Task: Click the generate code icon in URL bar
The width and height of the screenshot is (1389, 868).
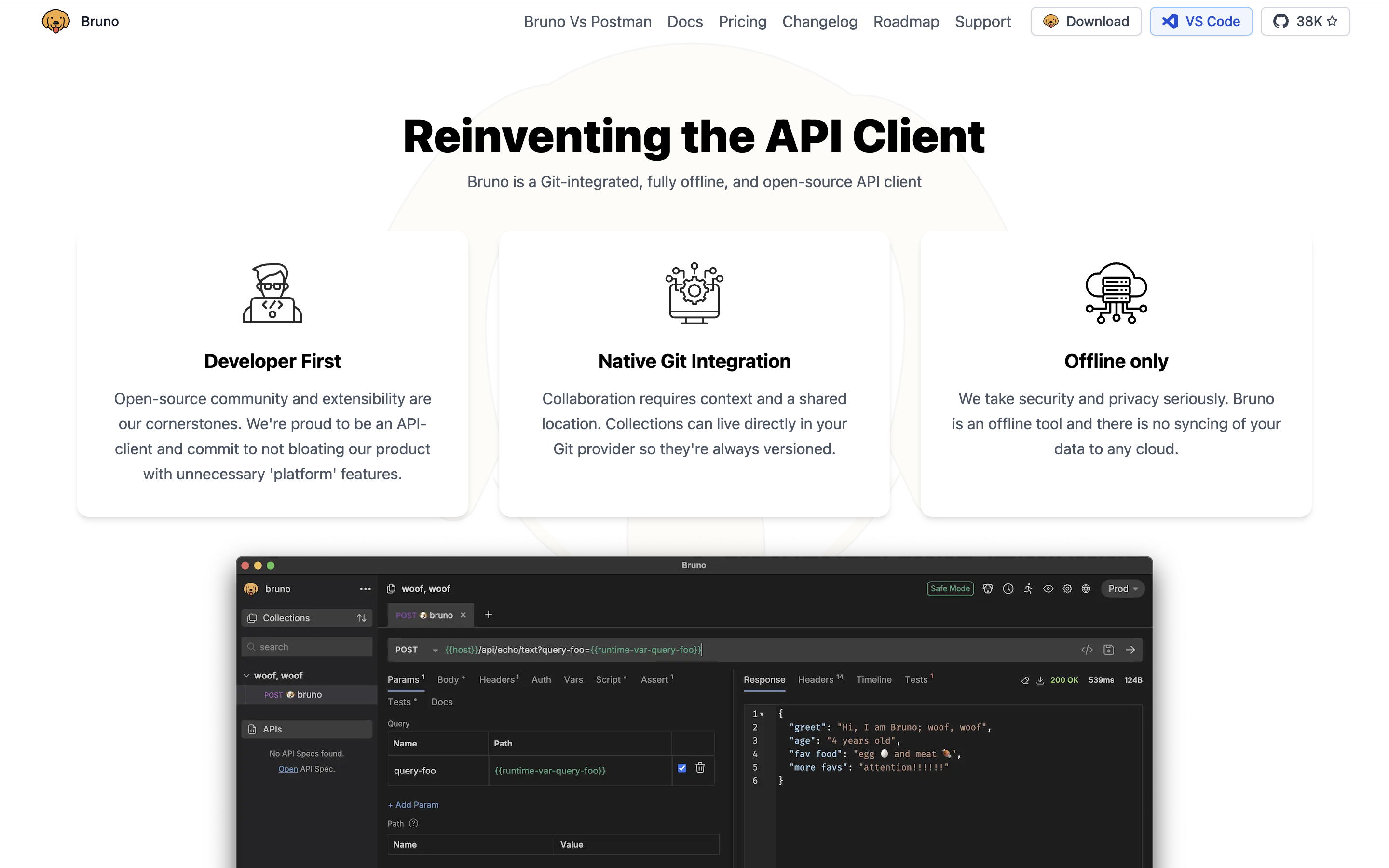Action: pyautogui.click(x=1087, y=649)
